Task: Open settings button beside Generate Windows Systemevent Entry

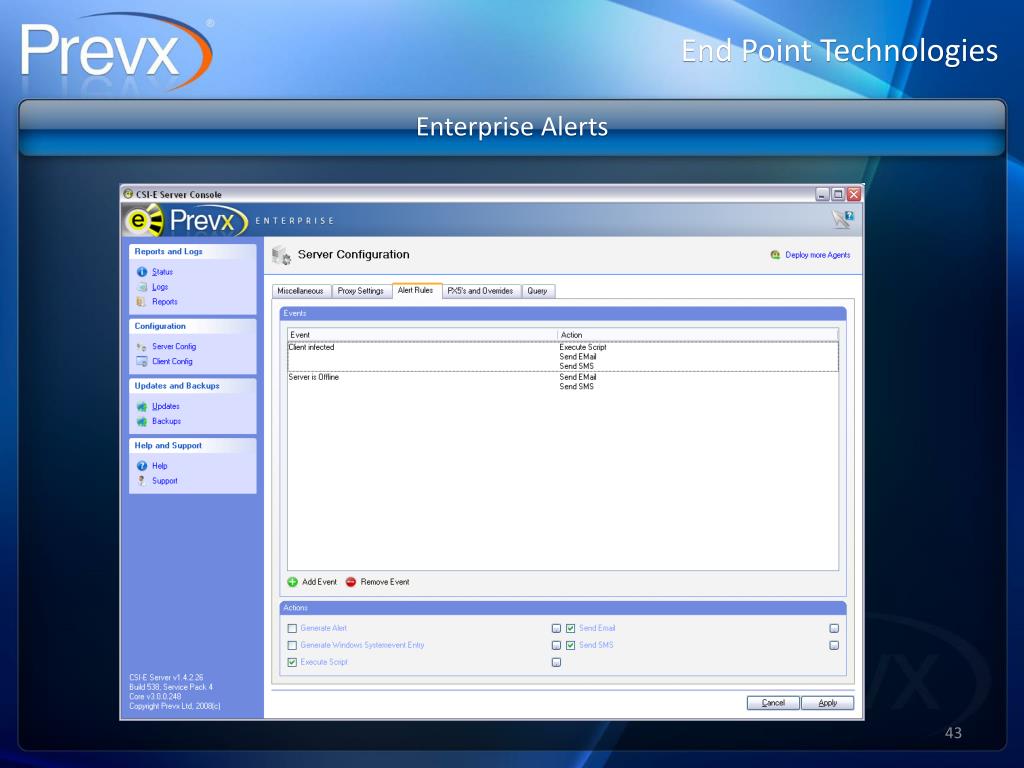Action: 556,645
